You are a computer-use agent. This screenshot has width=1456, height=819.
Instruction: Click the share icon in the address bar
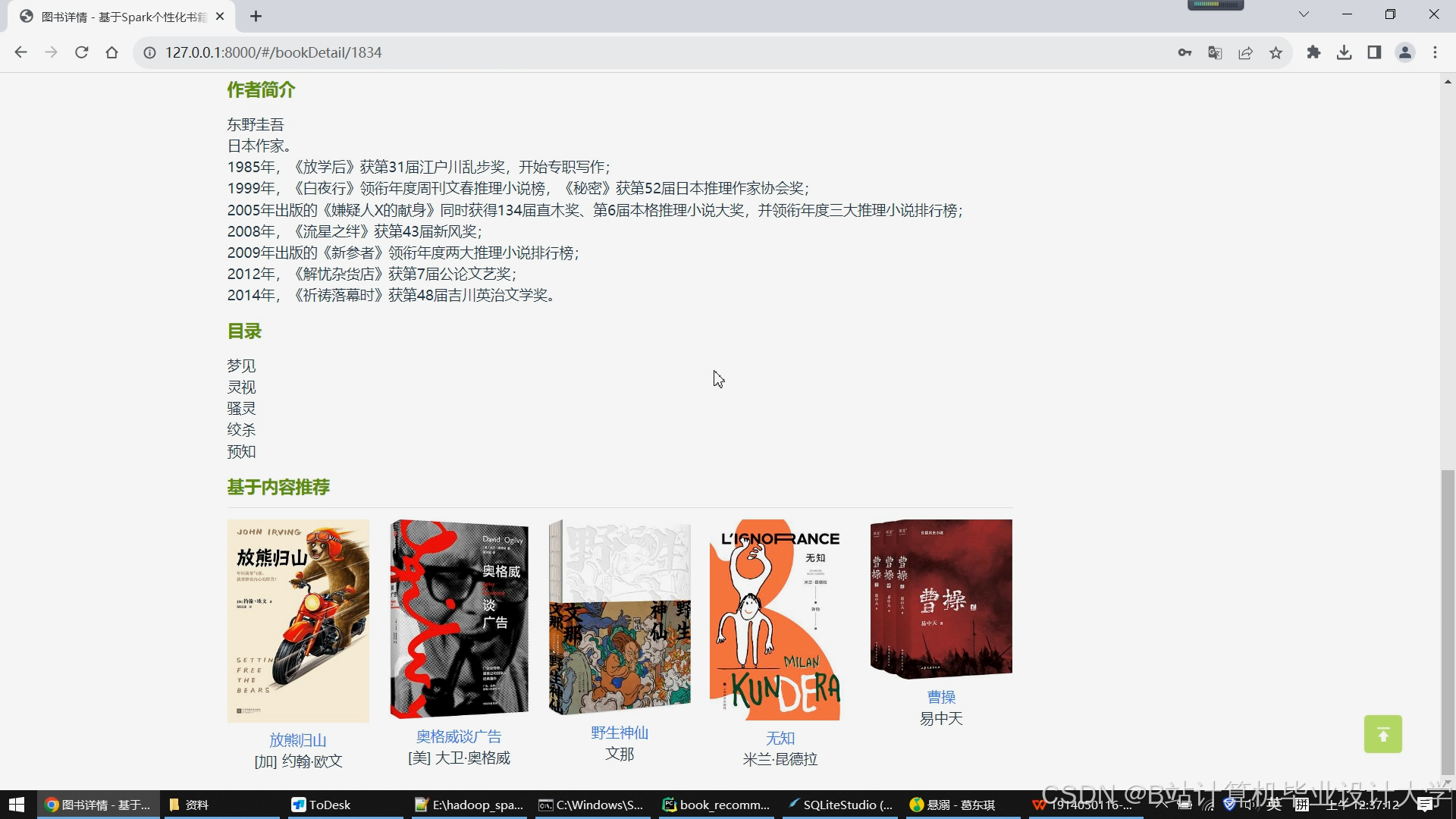click(x=1245, y=52)
